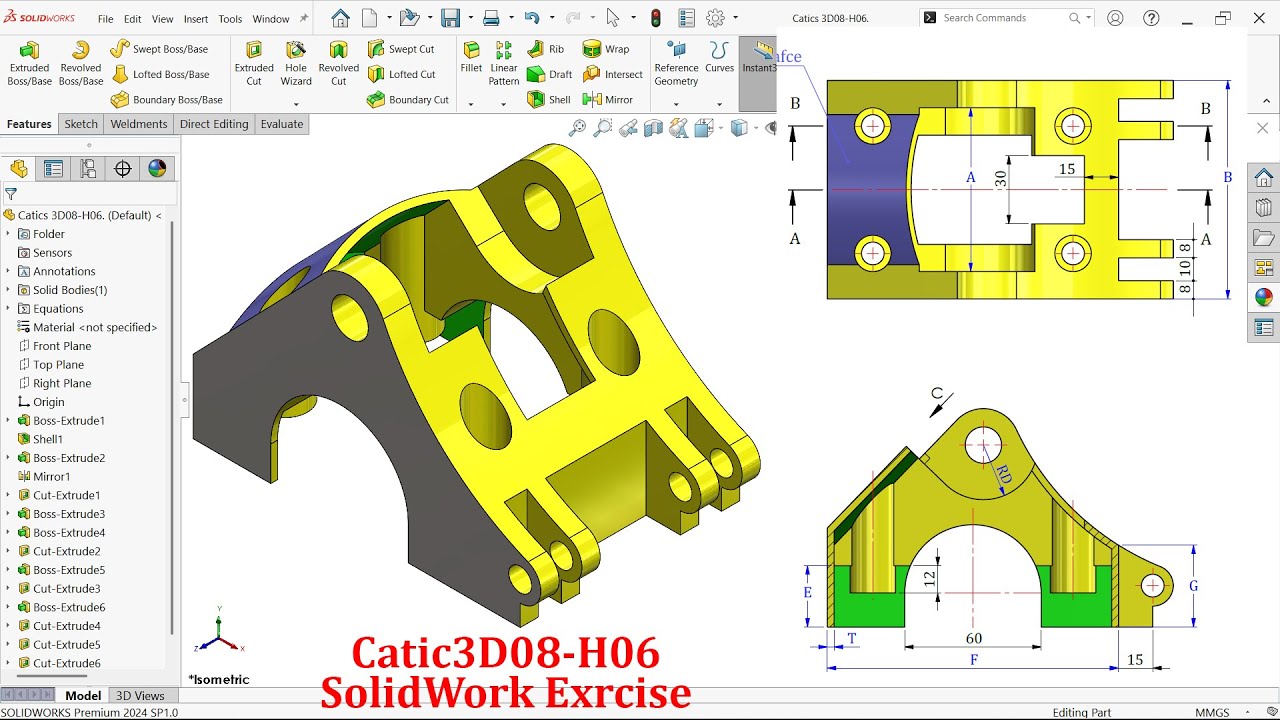The width and height of the screenshot is (1280, 720).
Task: Open the File menu
Action: coord(105,19)
